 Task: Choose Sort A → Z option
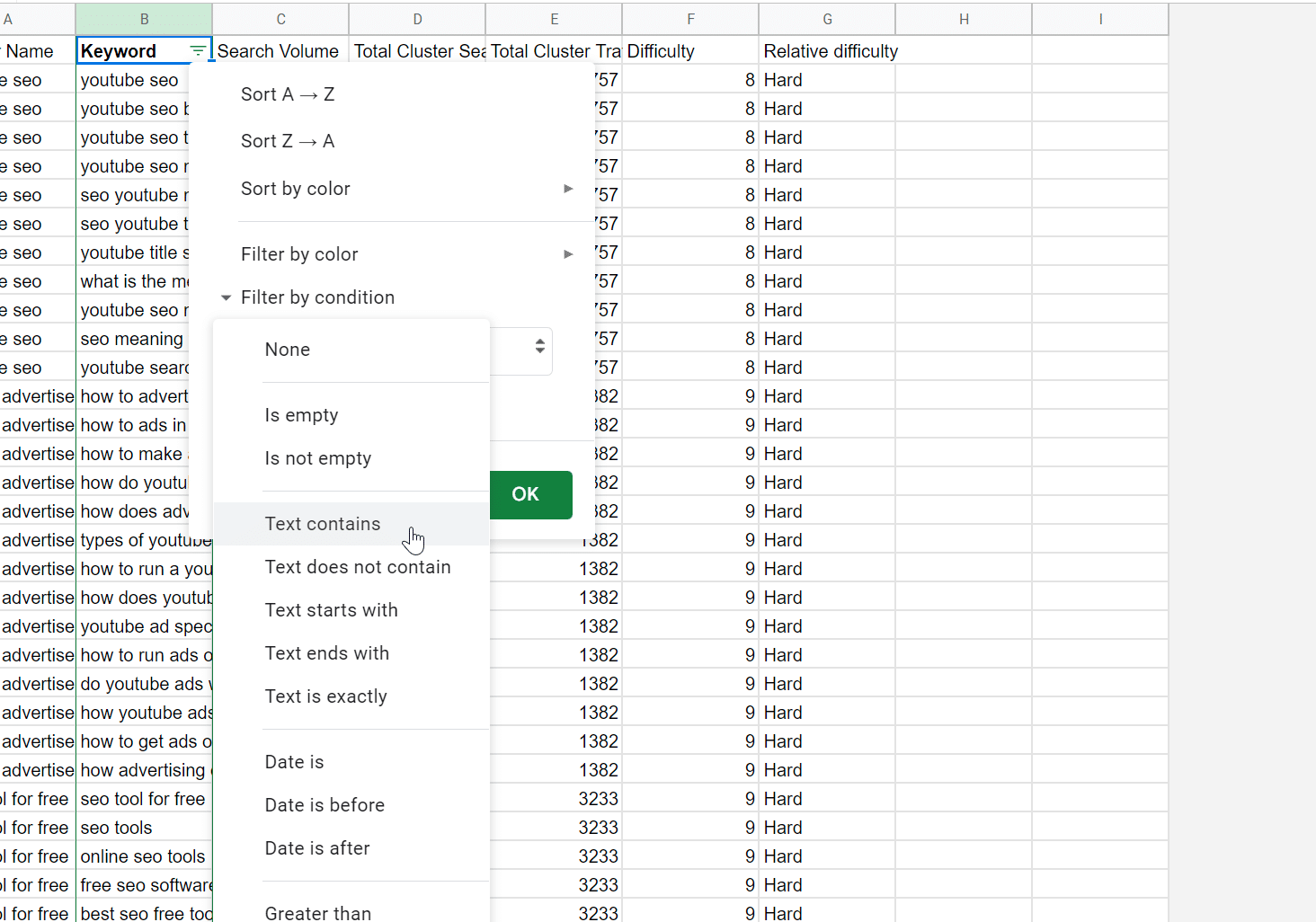pos(288,94)
